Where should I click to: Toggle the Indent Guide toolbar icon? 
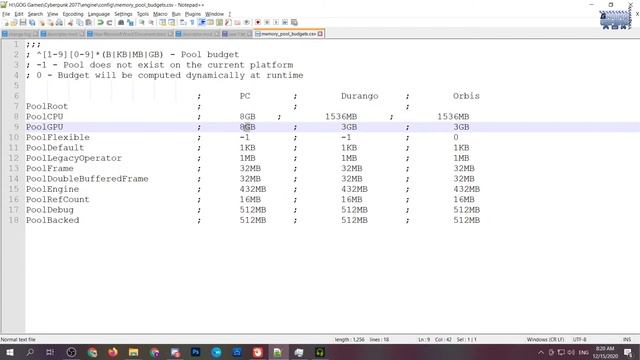(202, 23)
